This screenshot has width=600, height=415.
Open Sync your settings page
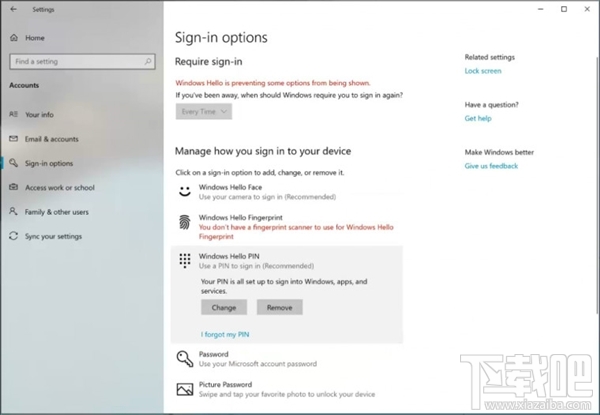[54, 236]
